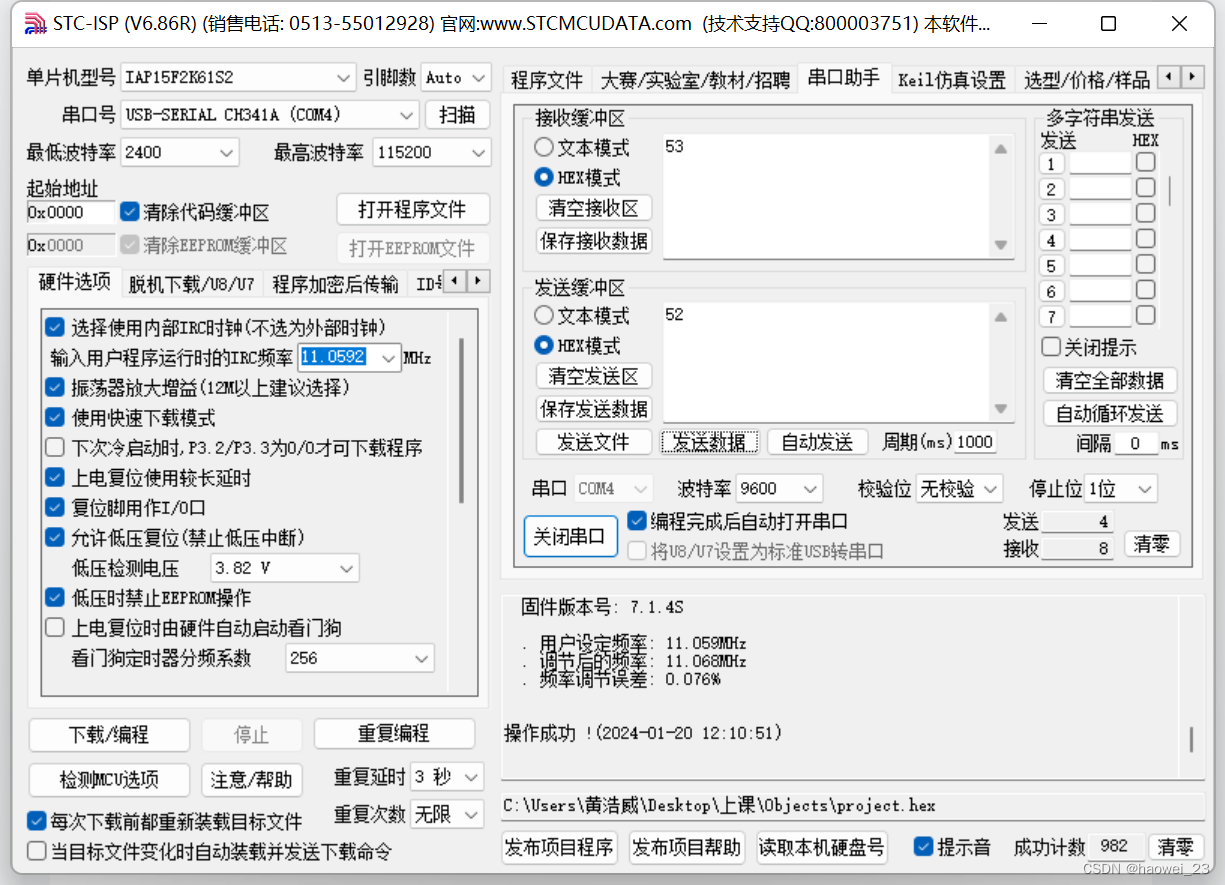
Task: Toggle 低压时禁止EEPROM操作 checkbox
Action: point(55,597)
